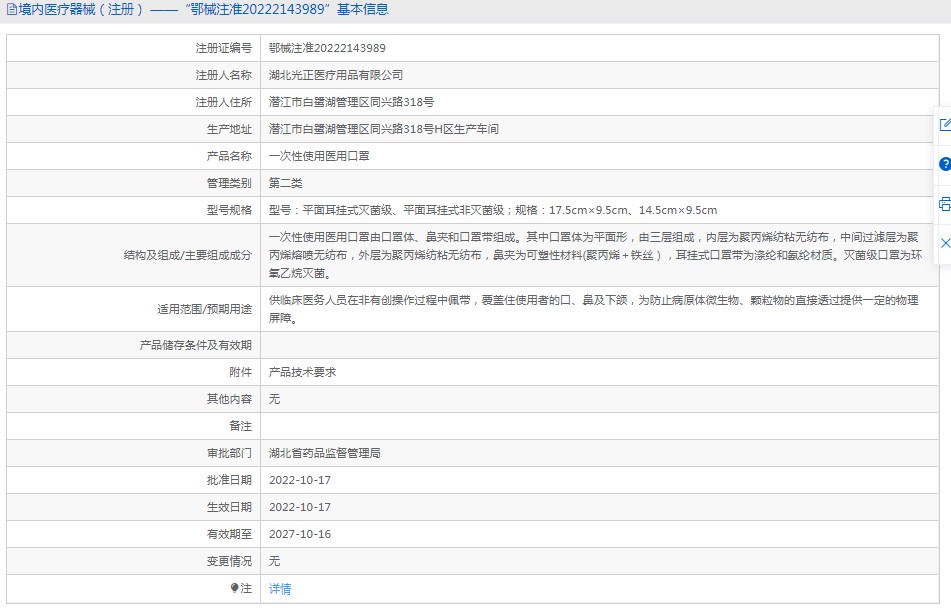Click the 其他内容 label
Viewport: 951px width, 611px height.
(229, 399)
